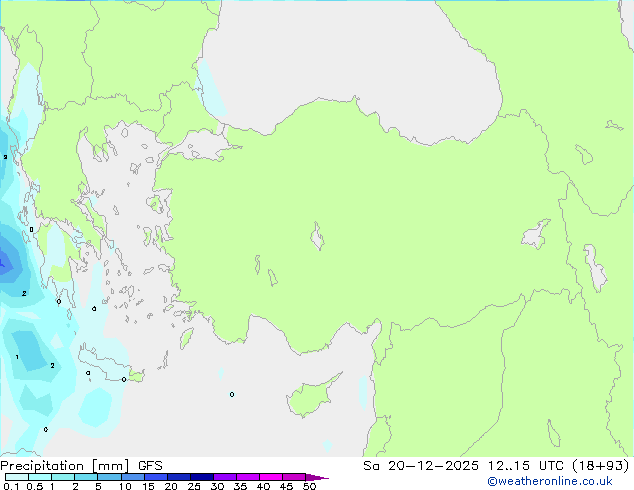Click the legend label '30'
The image size is (634, 490).
point(217,486)
